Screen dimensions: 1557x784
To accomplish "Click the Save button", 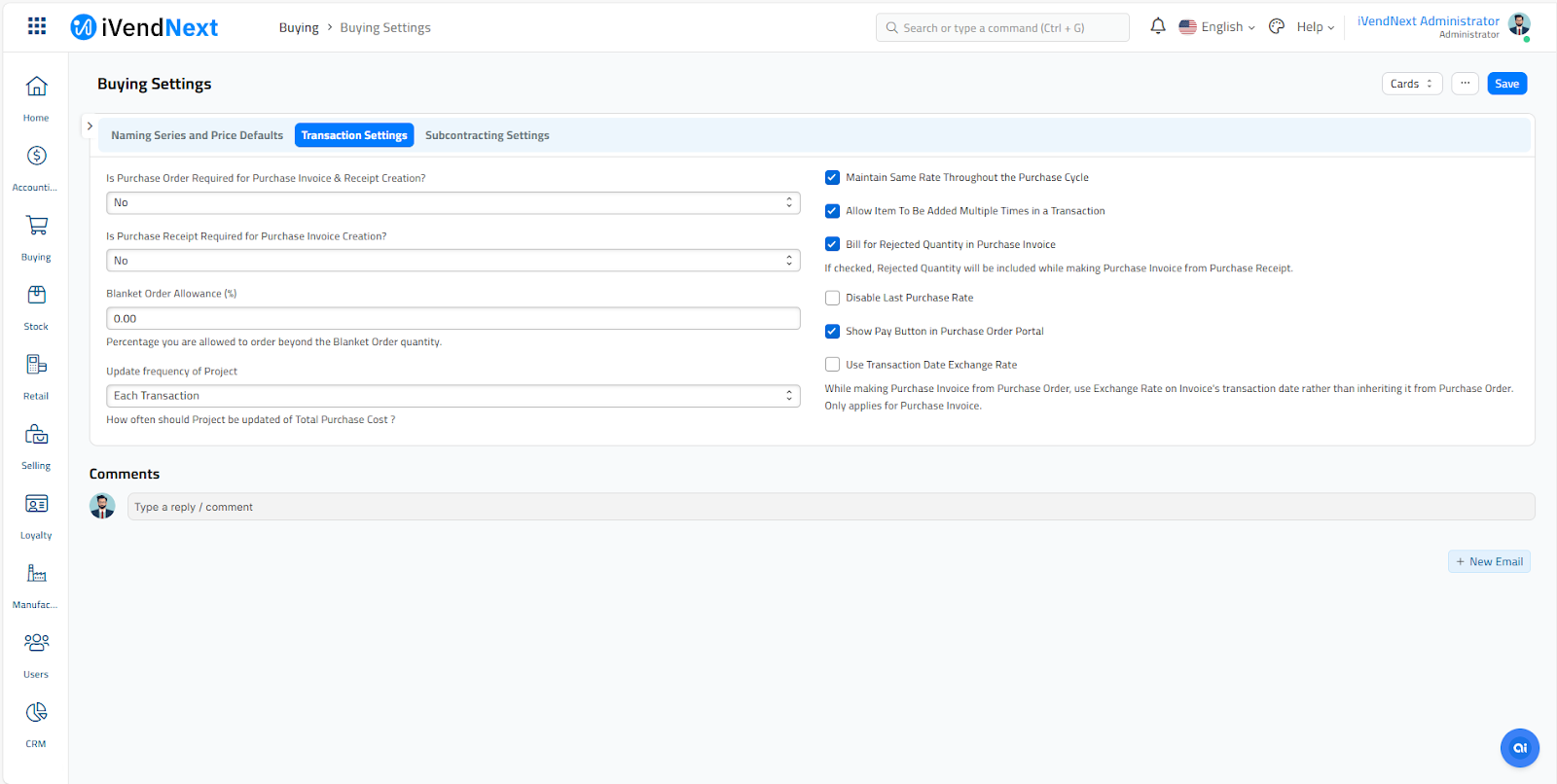I will point(1506,84).
